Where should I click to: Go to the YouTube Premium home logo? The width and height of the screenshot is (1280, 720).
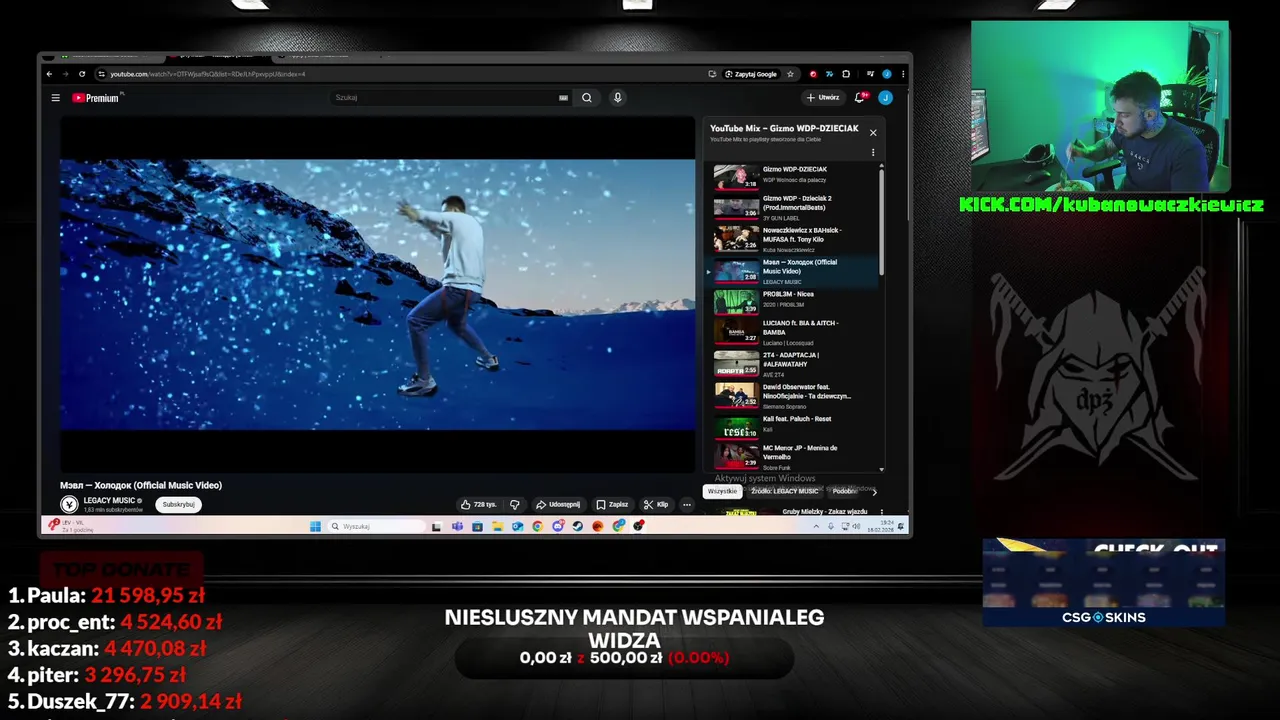click(x=96, y=98)
